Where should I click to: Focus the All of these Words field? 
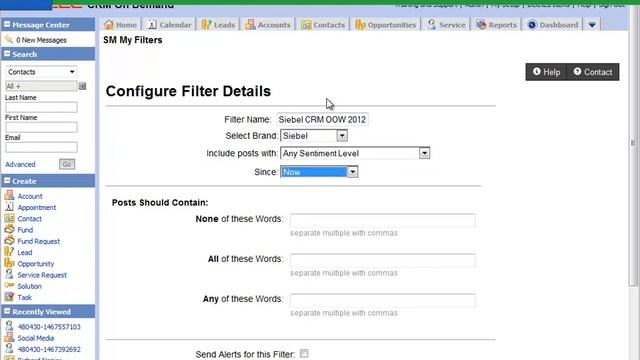(x=383, y=260)
